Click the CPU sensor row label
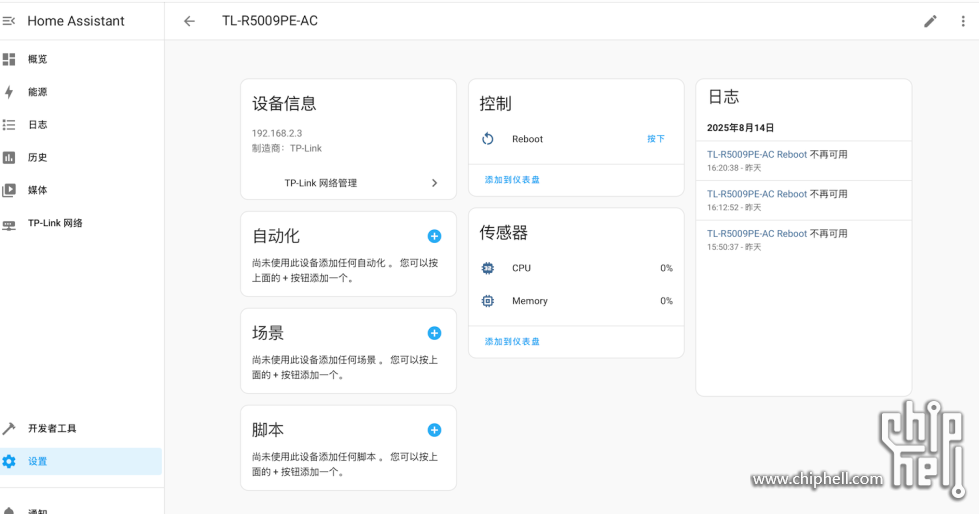The image size is (979, 514). click(521, 268)
